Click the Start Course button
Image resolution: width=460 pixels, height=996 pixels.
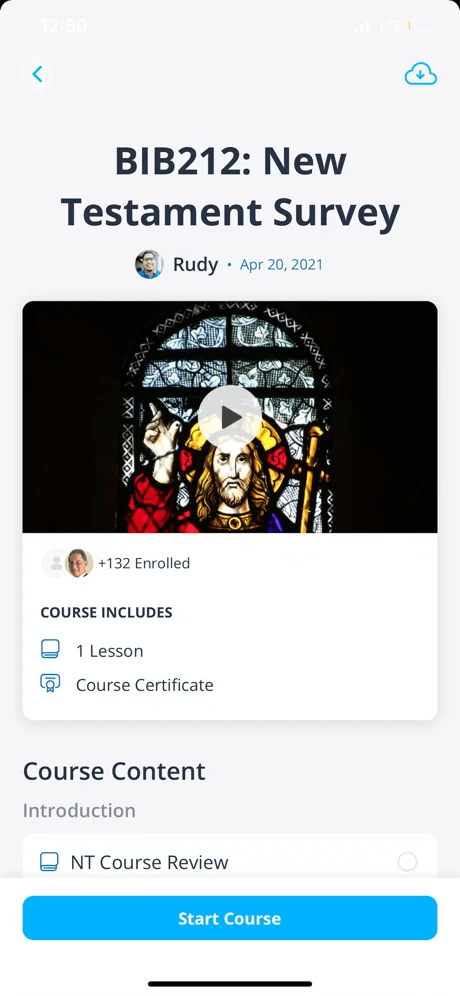point(230,918)
